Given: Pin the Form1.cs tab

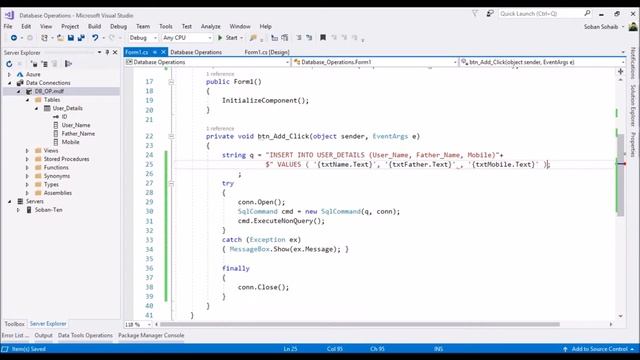Looking at the screenshot, I should 155,52.
